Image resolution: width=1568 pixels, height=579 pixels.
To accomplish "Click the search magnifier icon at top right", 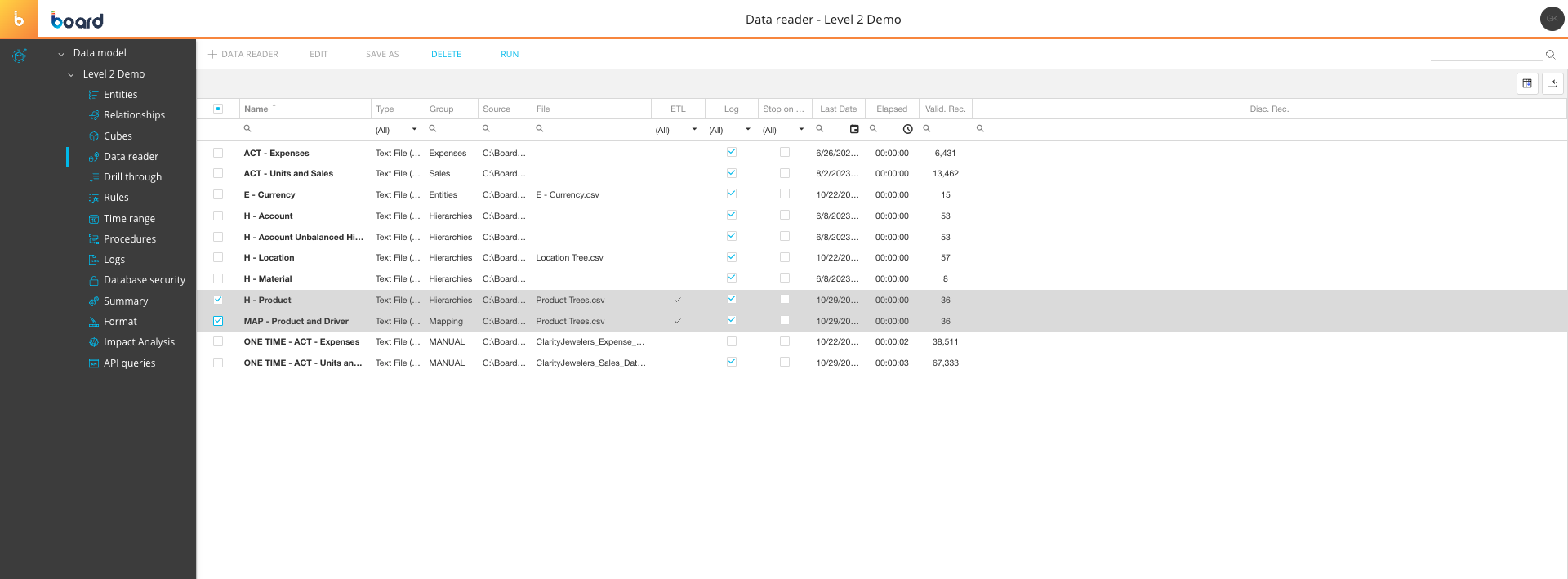I will [x=1550, y=55].
